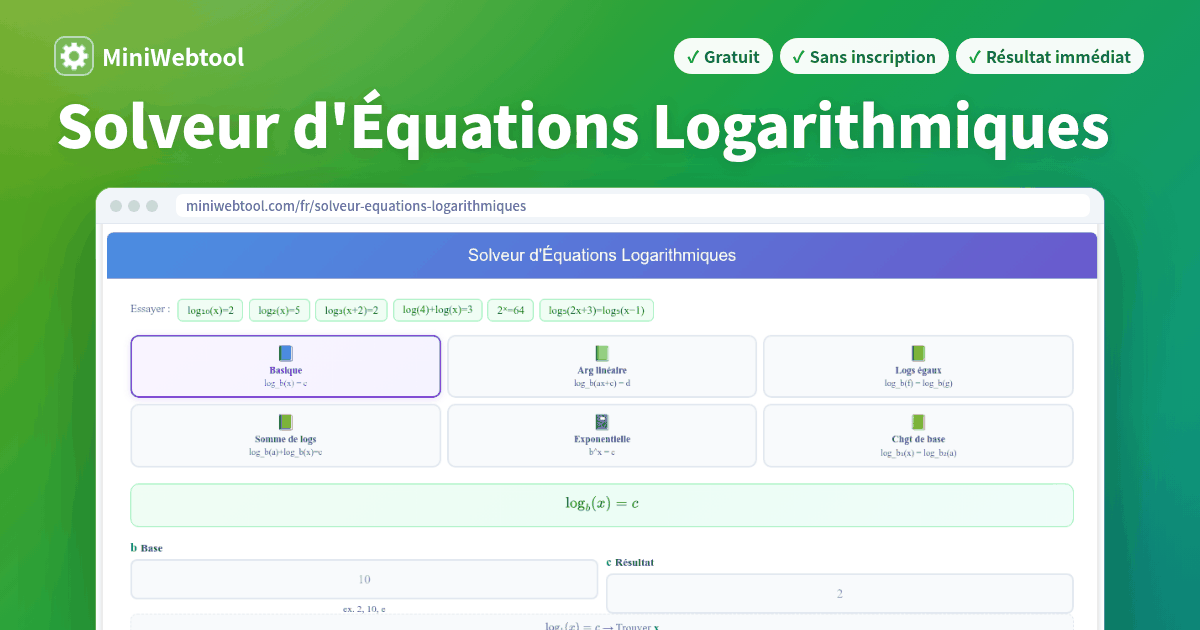Screen dimensions: 1200x630
Task: Click the 'Essayer :' label
Action: [x=150, y=309]
